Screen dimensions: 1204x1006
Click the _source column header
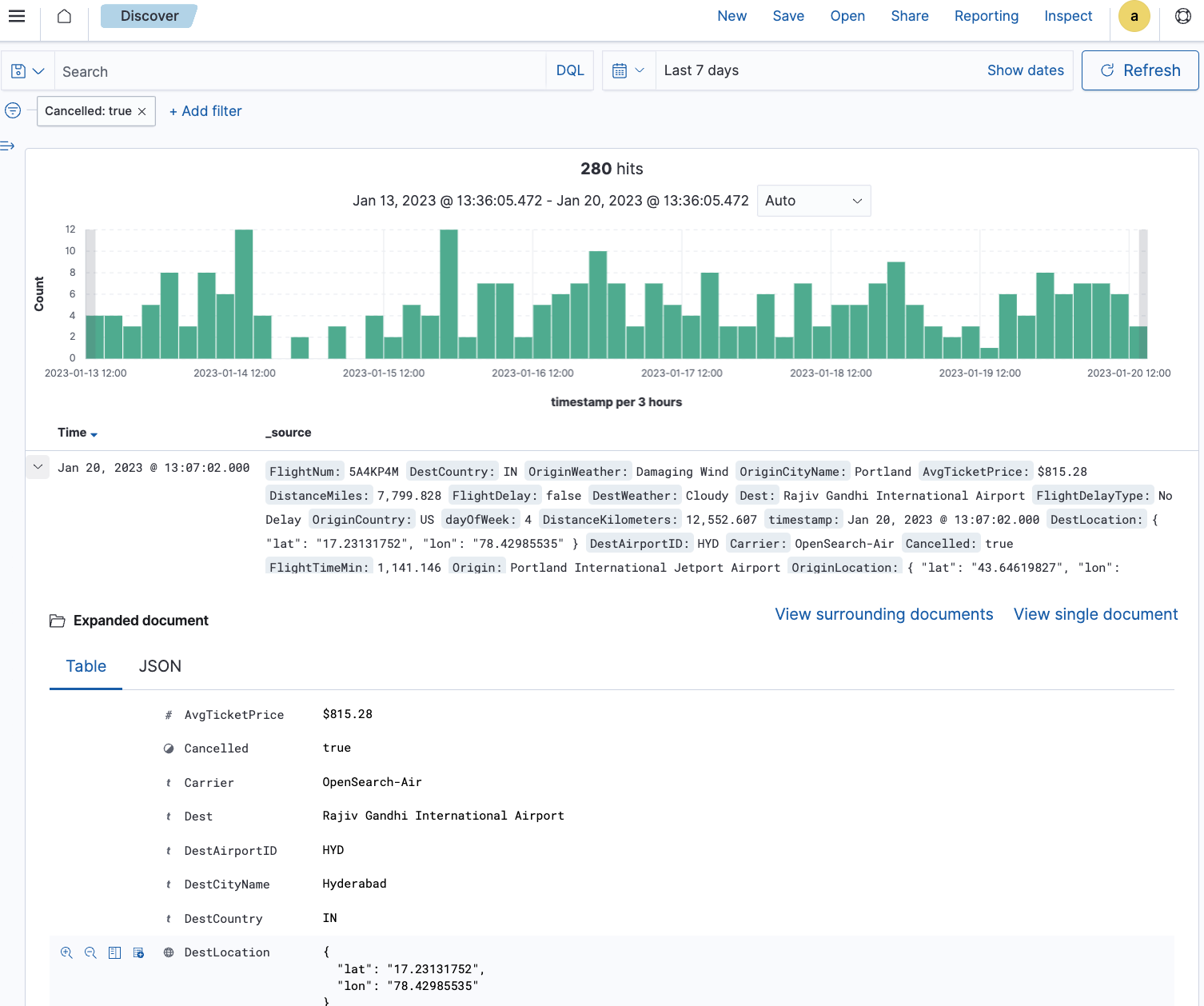pos(288,433)
